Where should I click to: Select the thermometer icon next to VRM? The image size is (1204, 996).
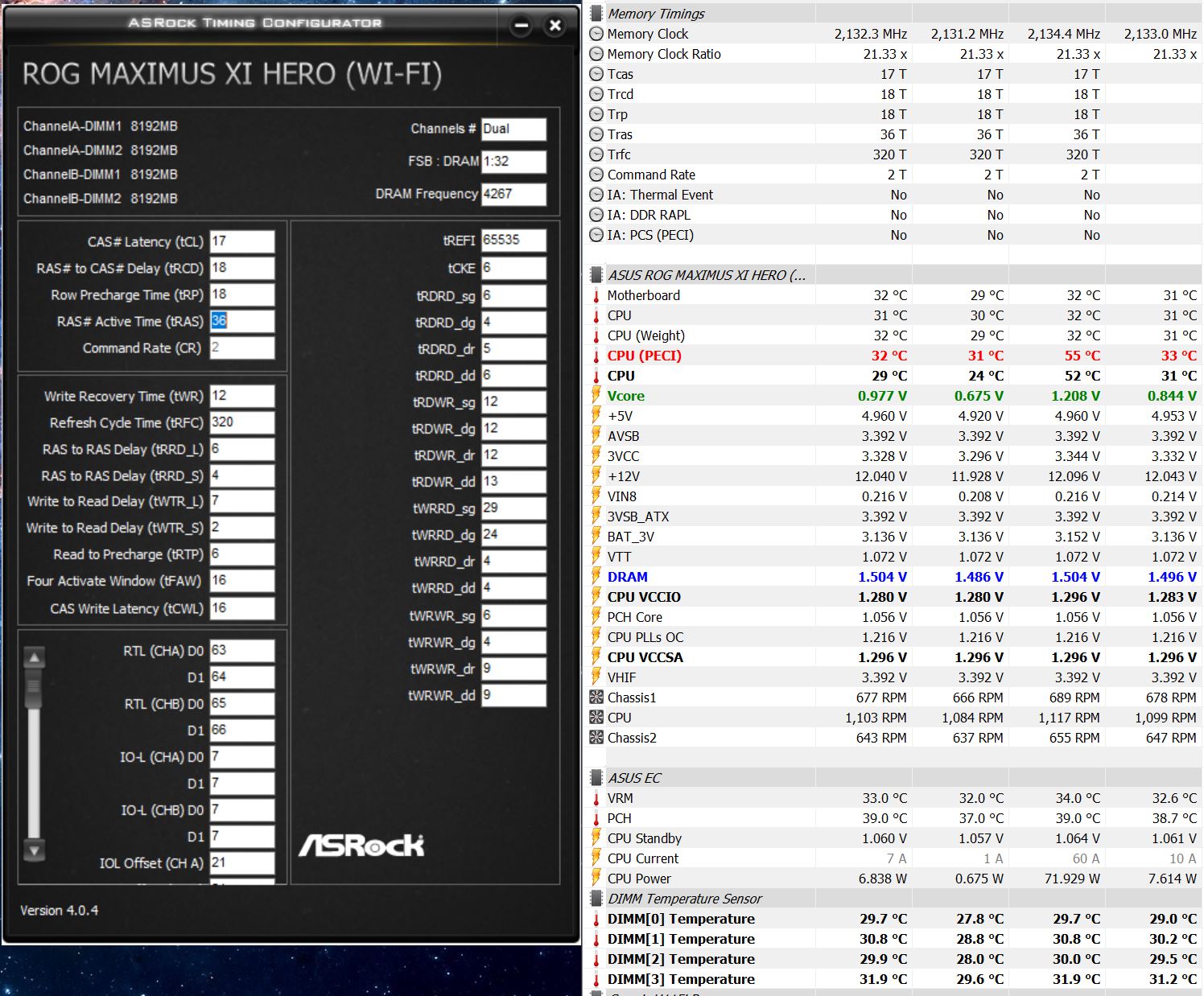coord(596,798)
